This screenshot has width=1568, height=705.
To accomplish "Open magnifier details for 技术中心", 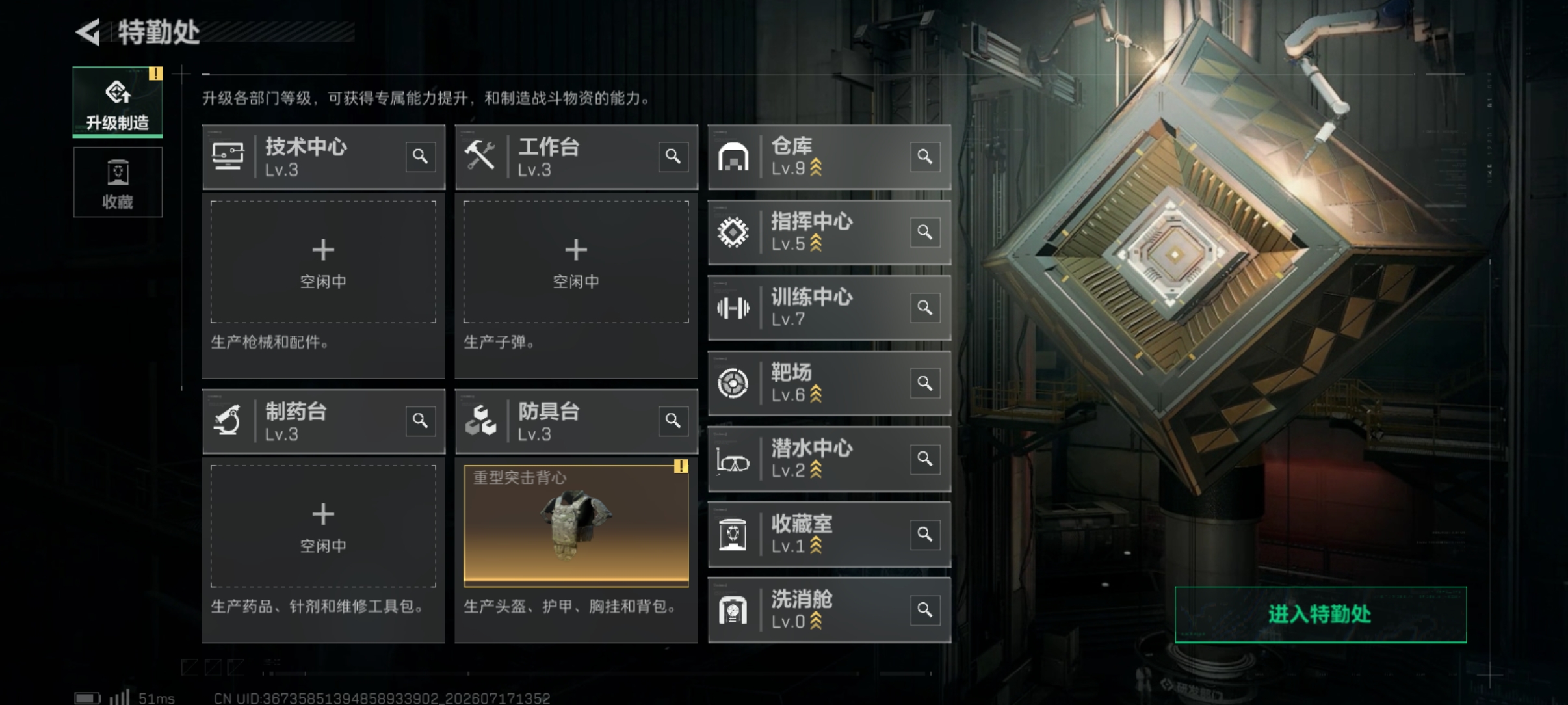I will [420, 157].
